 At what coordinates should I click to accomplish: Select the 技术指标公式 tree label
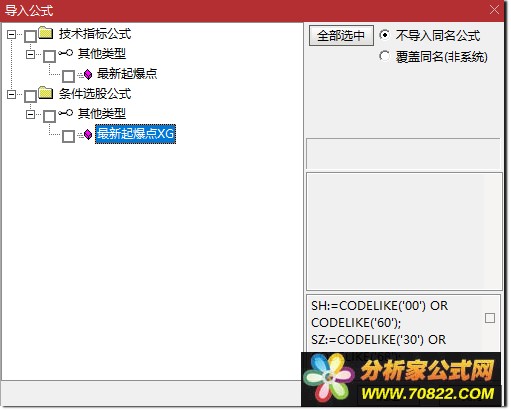95,34
